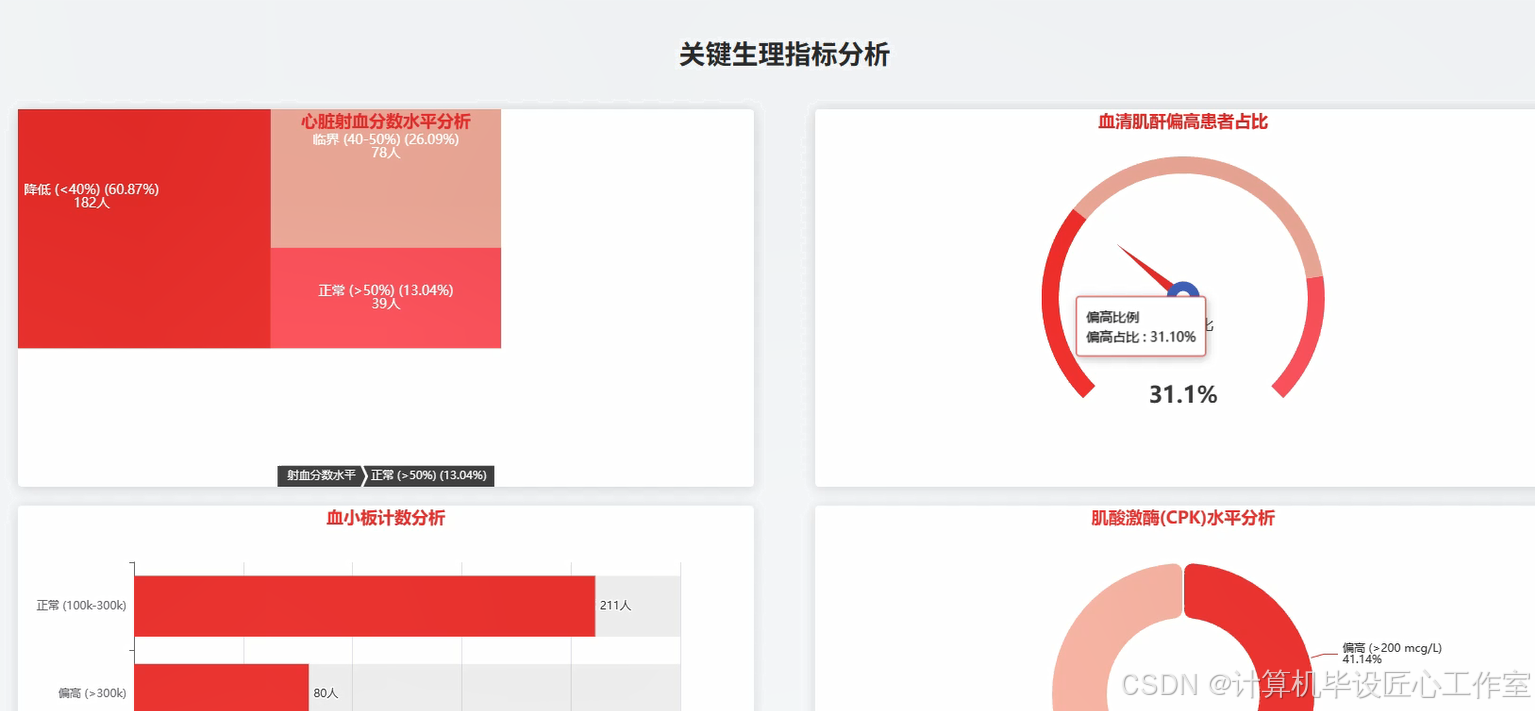Click the 肌酸激酶(CPK)水平分析 chart title

(1183, 518)
